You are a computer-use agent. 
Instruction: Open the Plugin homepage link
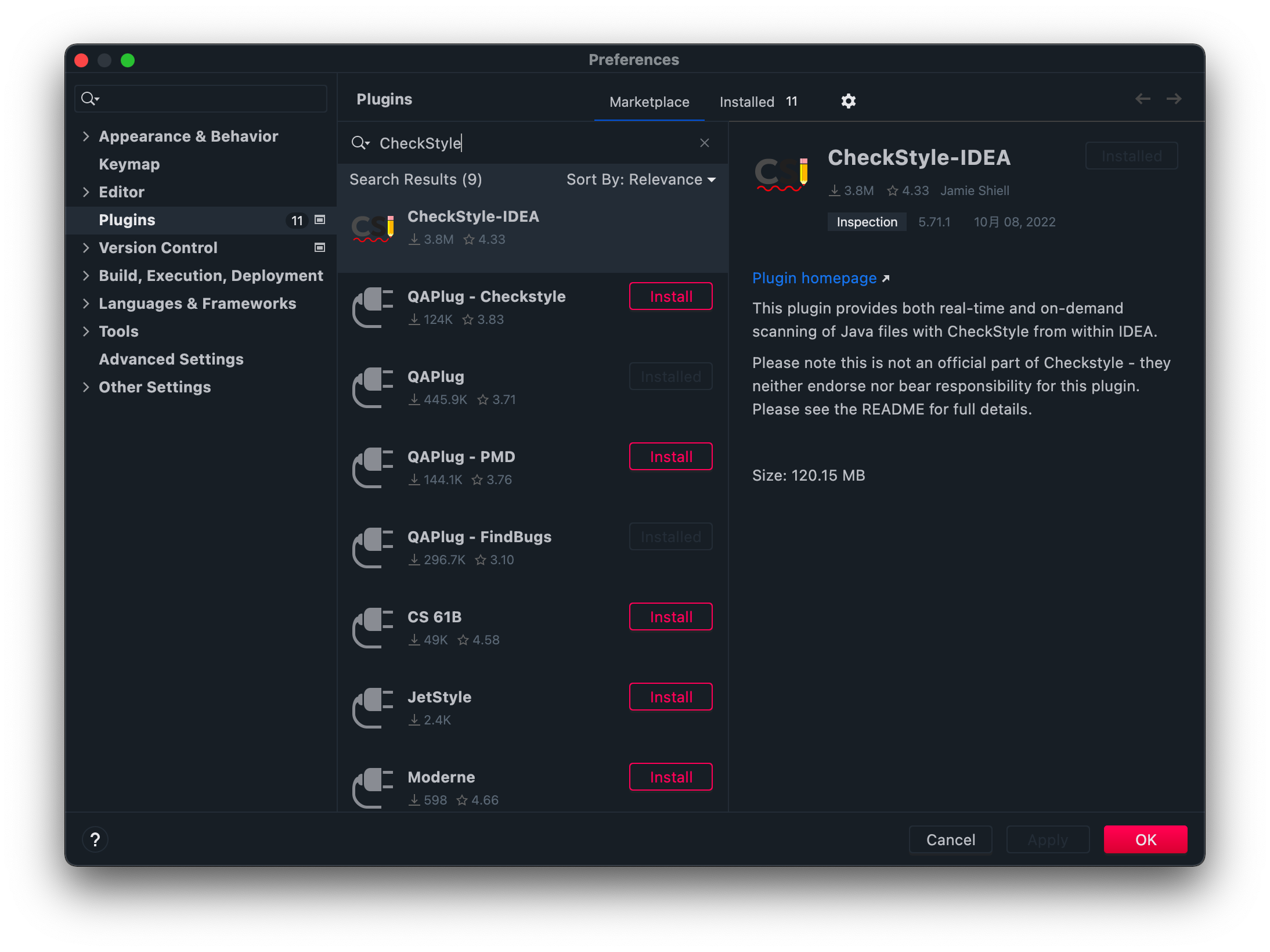814,278
